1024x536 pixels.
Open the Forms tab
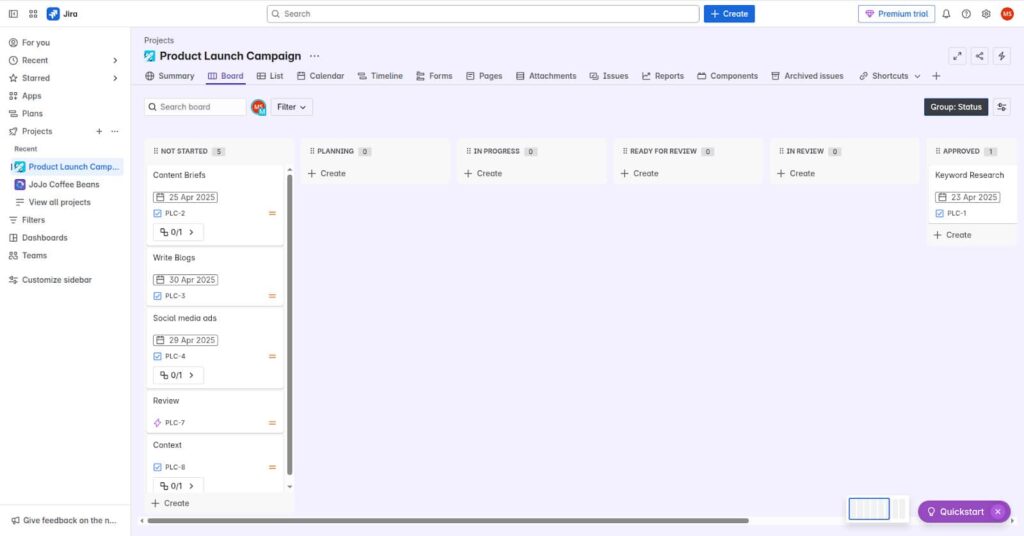[434, 76]
